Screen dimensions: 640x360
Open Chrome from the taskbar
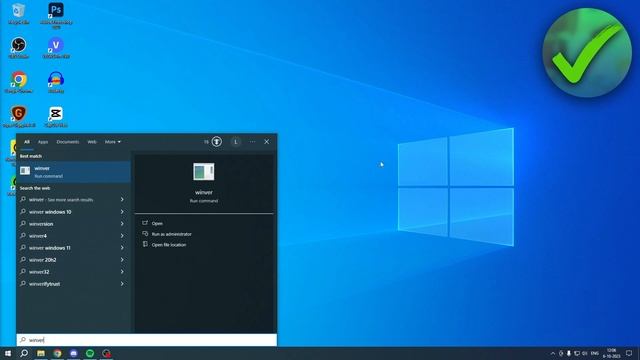click(x=58, y=353)
